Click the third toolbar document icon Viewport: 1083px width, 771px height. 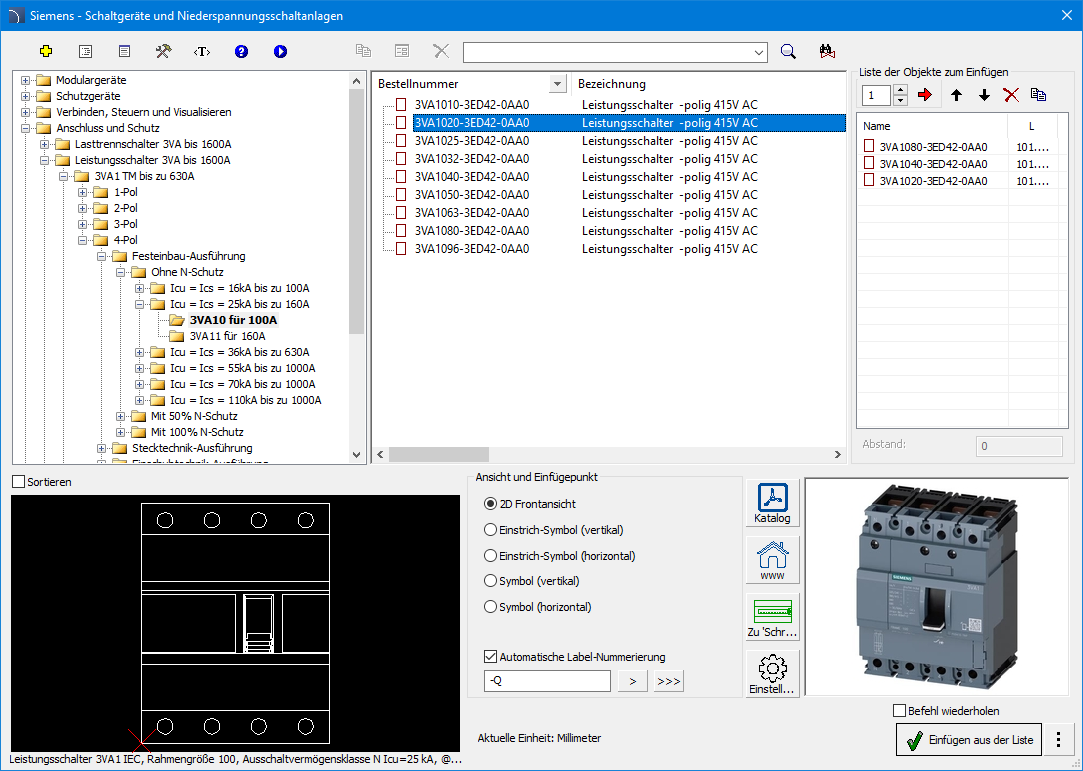(124, 51)
